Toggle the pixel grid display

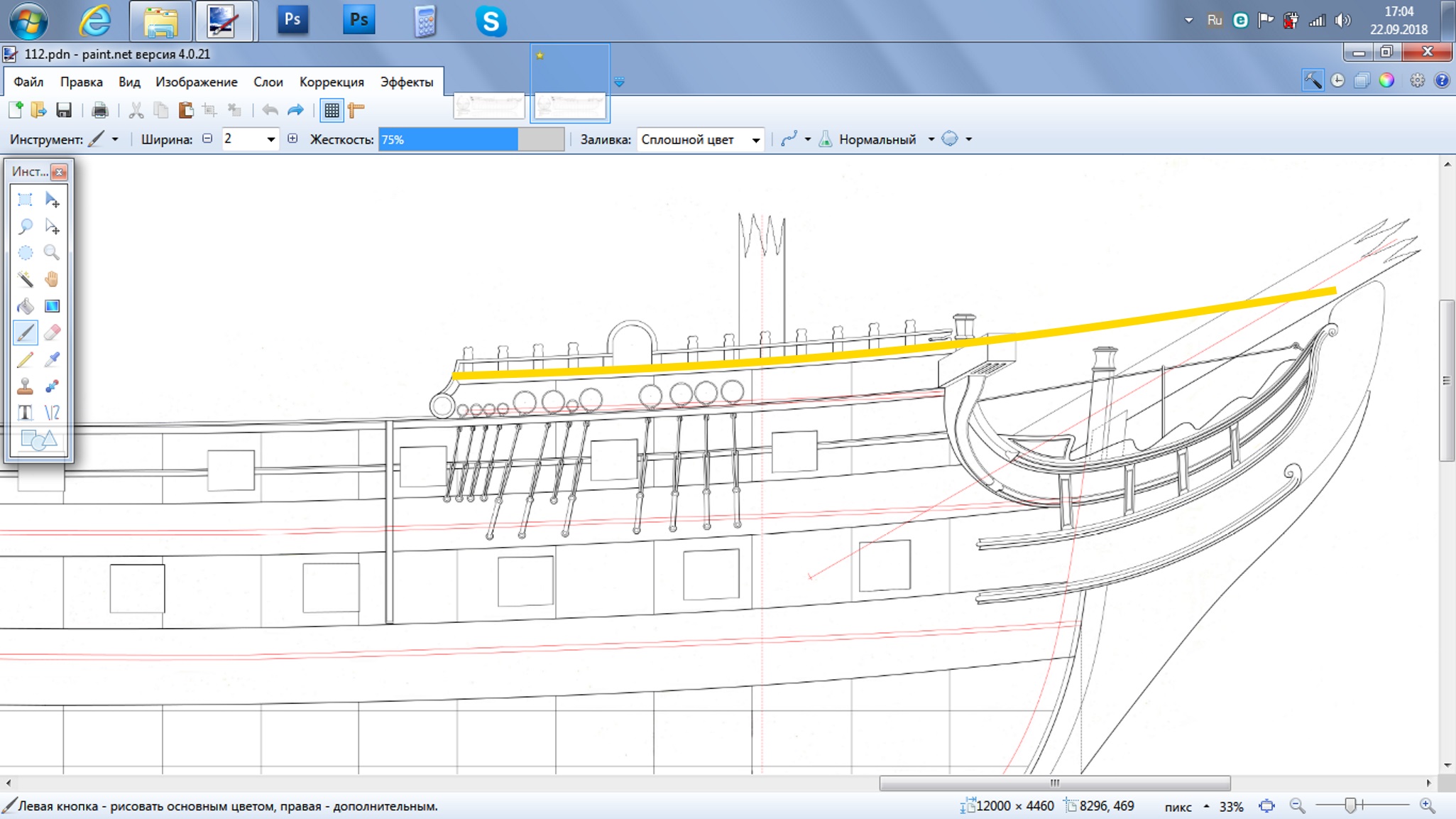click(x=332, y=110)
